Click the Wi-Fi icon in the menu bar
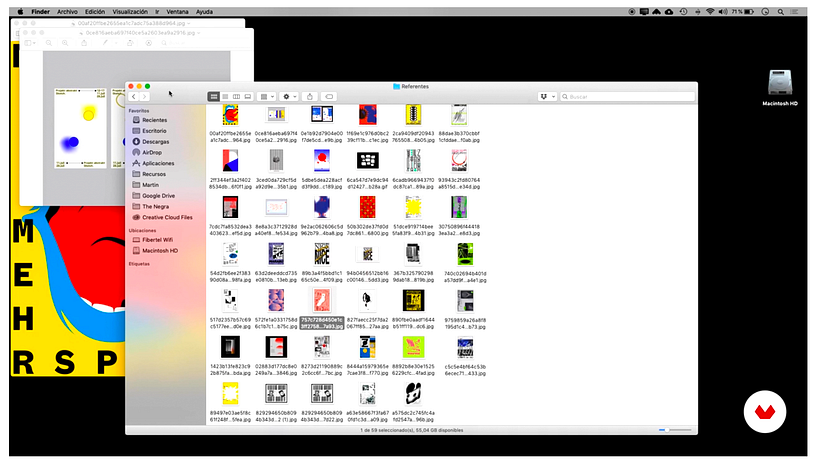 click(710, 12)
